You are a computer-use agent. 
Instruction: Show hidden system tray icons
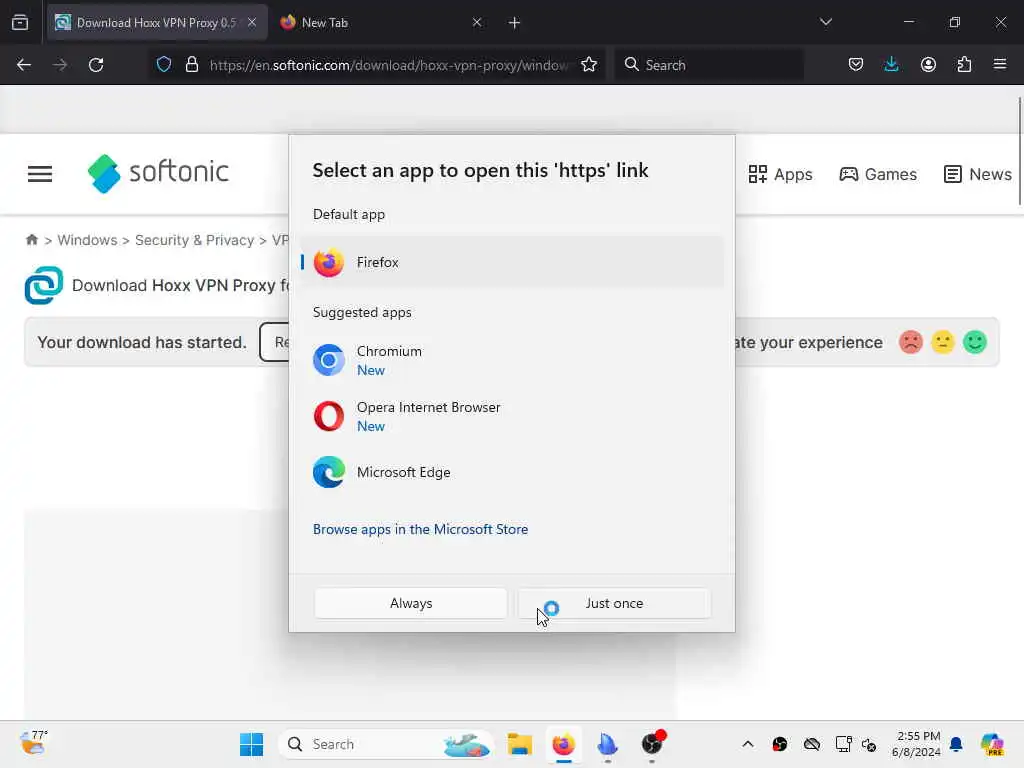pyautogui.click(x=747, y=744)
